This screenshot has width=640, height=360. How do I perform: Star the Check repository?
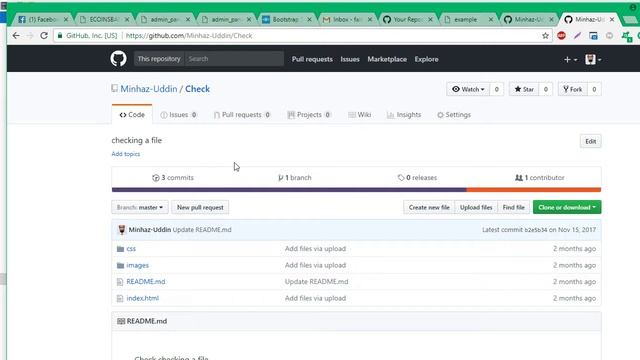(x=524, y=89)
